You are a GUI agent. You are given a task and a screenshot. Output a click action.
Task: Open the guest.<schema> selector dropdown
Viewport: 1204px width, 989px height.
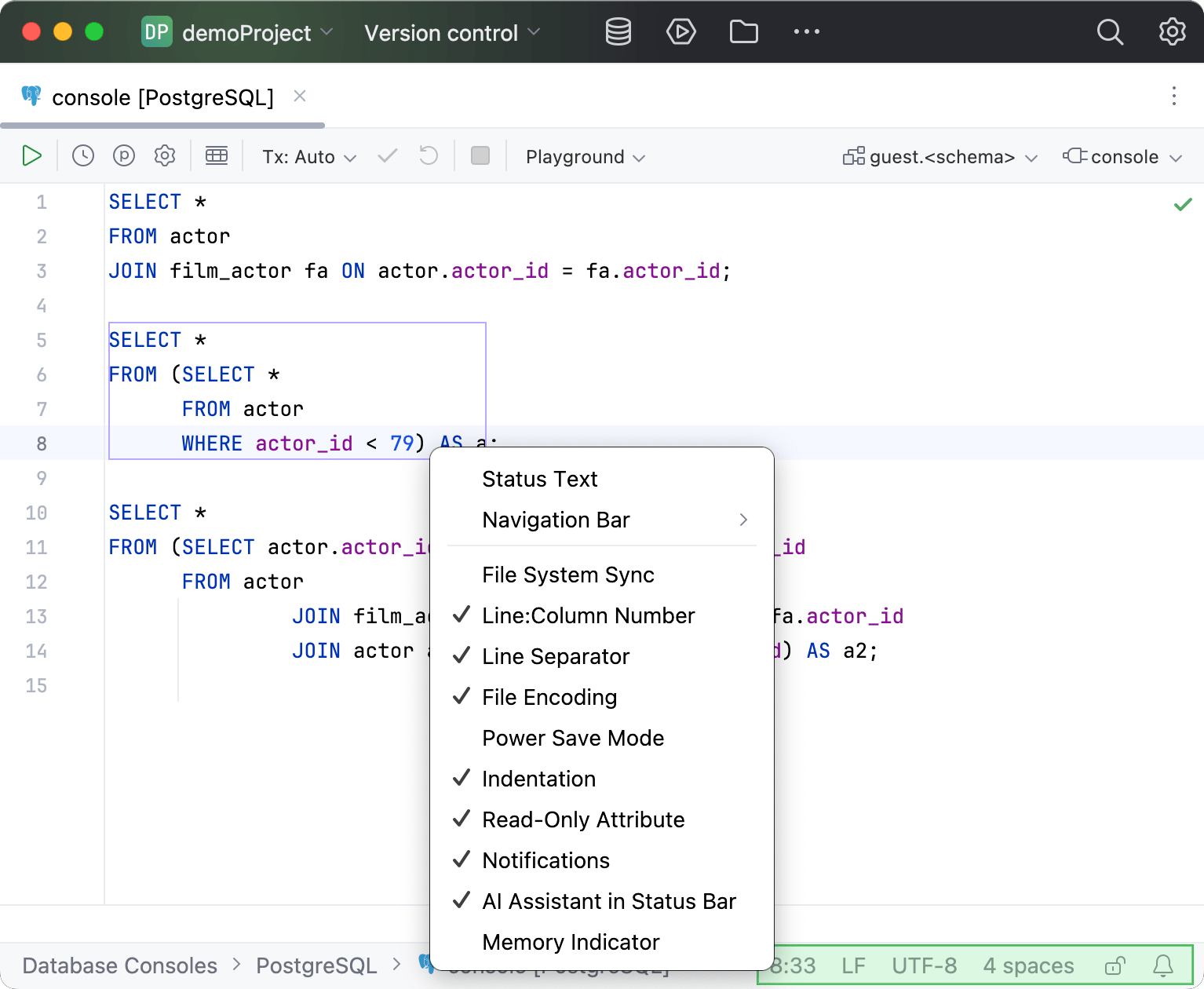tap(940, 157)
